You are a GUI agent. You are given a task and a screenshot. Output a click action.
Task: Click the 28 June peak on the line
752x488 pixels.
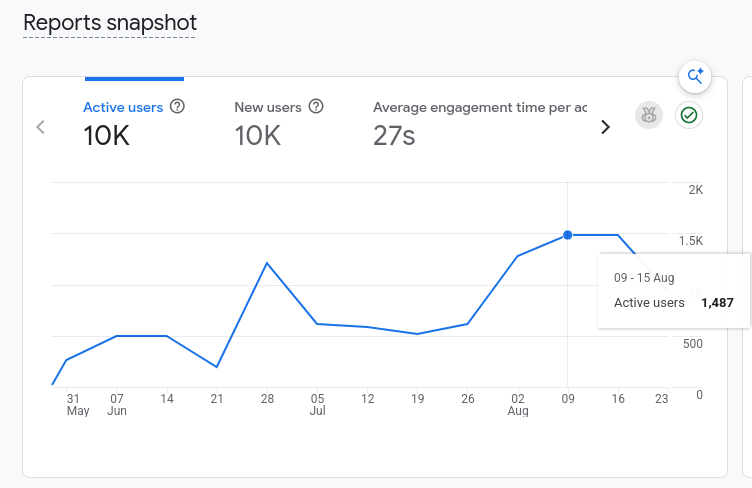tap(267, 263)
